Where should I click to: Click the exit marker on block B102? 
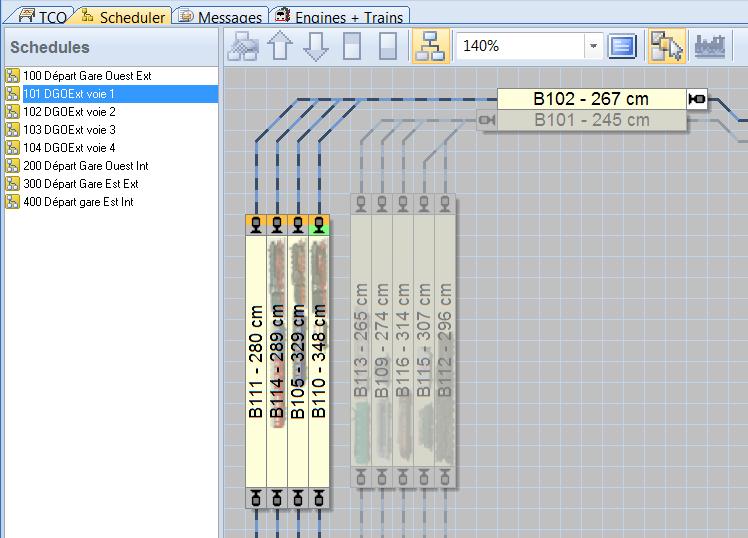point(697,99)
